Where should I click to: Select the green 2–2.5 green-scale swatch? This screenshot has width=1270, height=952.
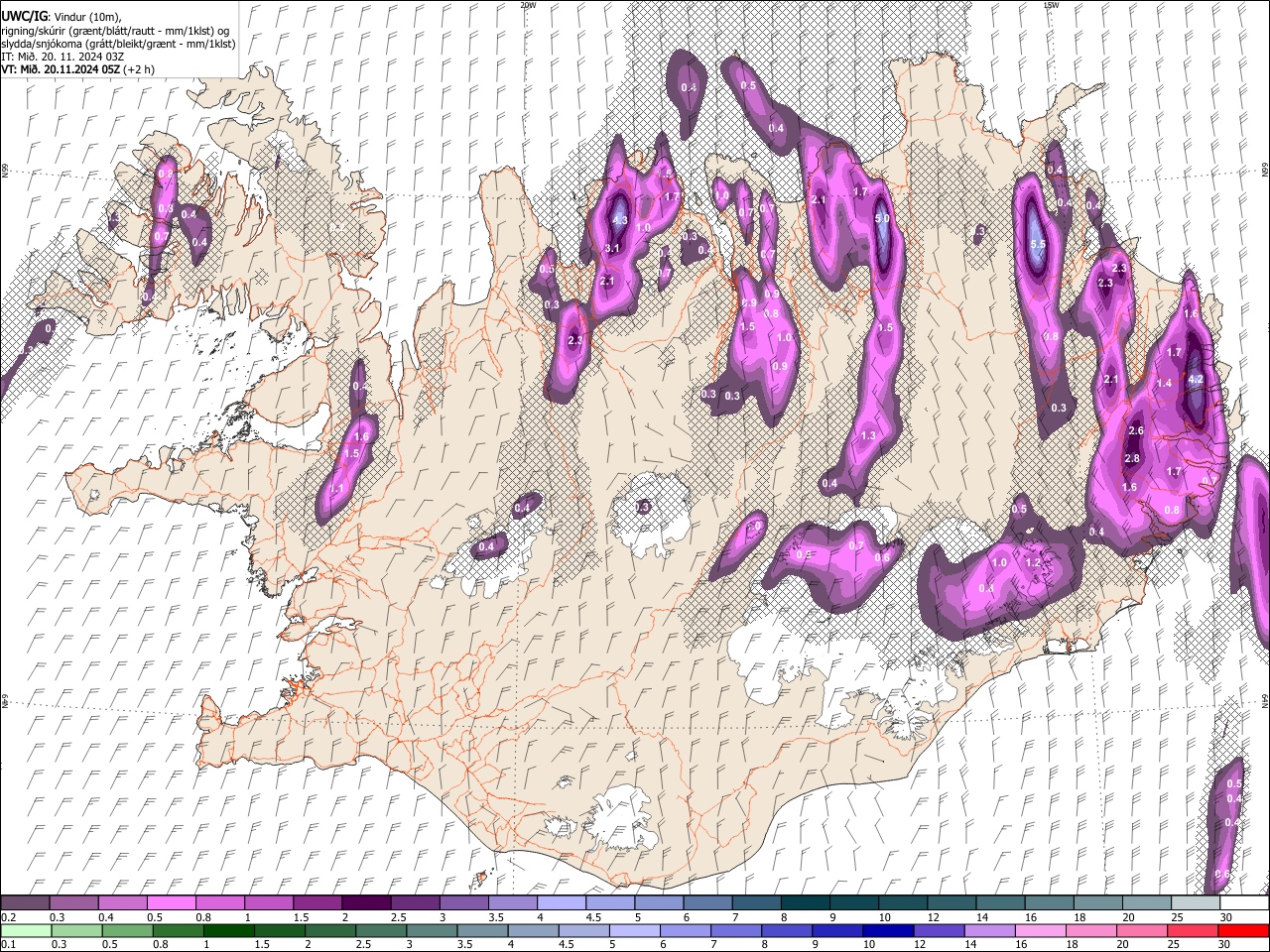point(330,930)
